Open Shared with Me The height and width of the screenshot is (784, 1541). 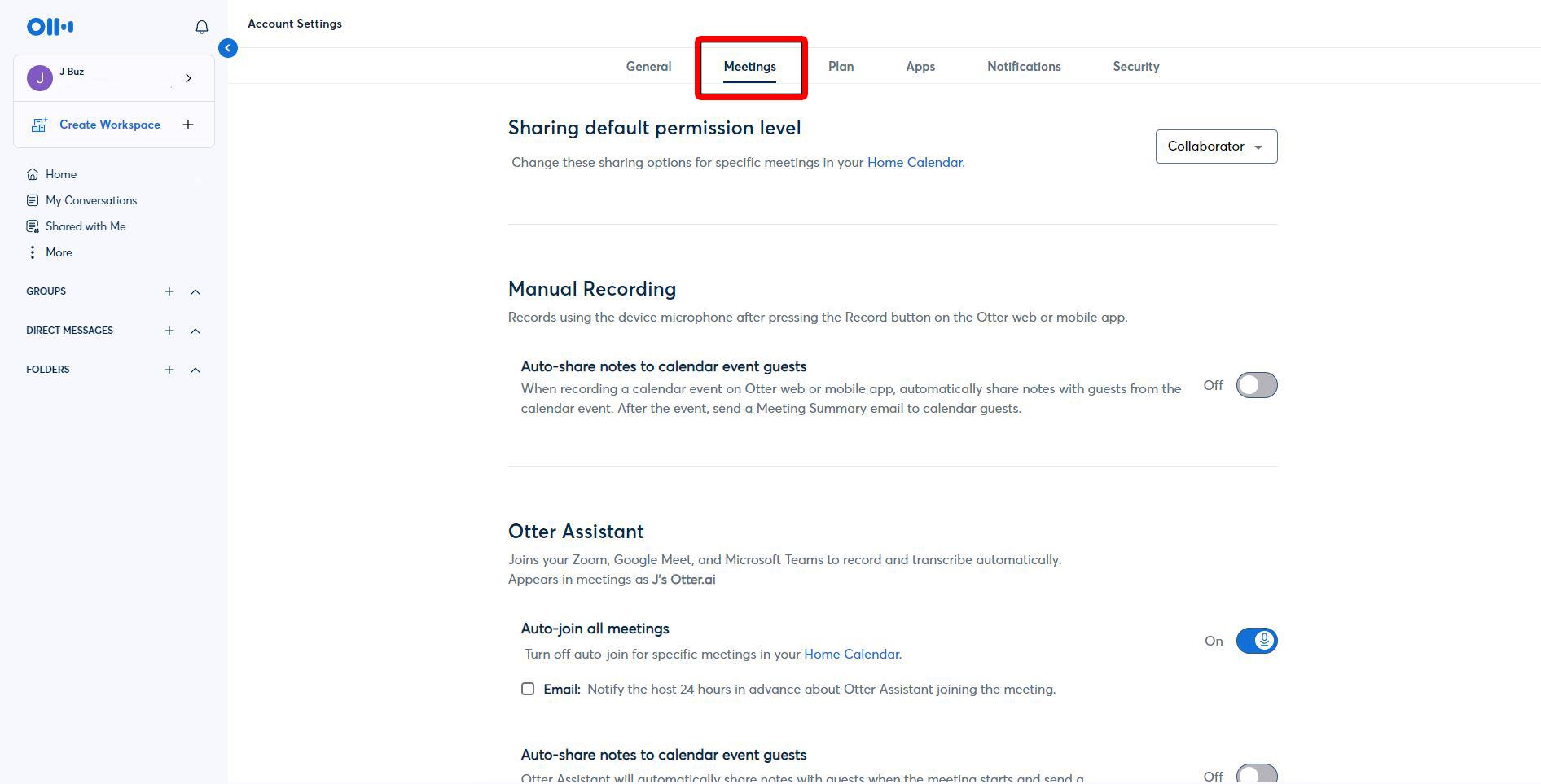pos(85,226)
